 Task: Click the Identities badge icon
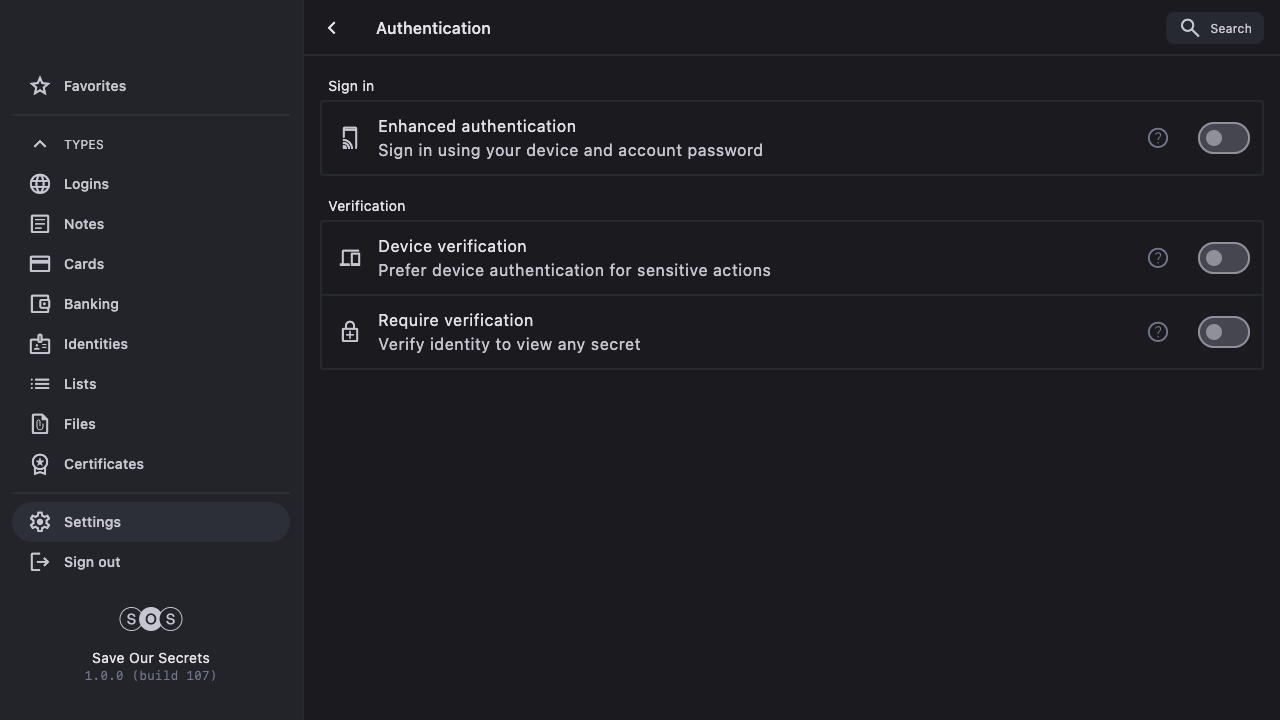pos(40,344)
